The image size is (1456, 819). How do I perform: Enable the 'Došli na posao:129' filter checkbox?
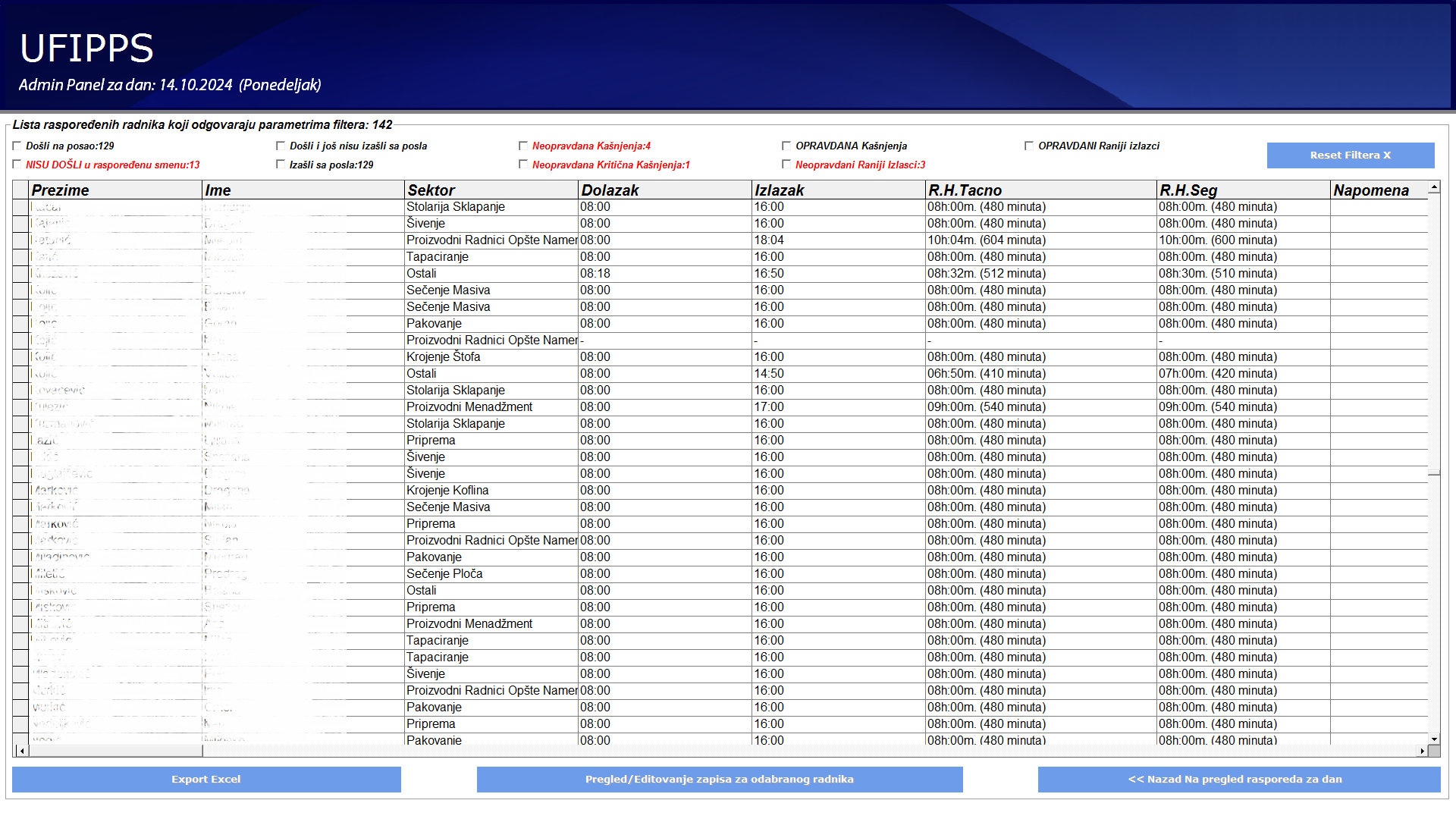click(x=17, y=146)
